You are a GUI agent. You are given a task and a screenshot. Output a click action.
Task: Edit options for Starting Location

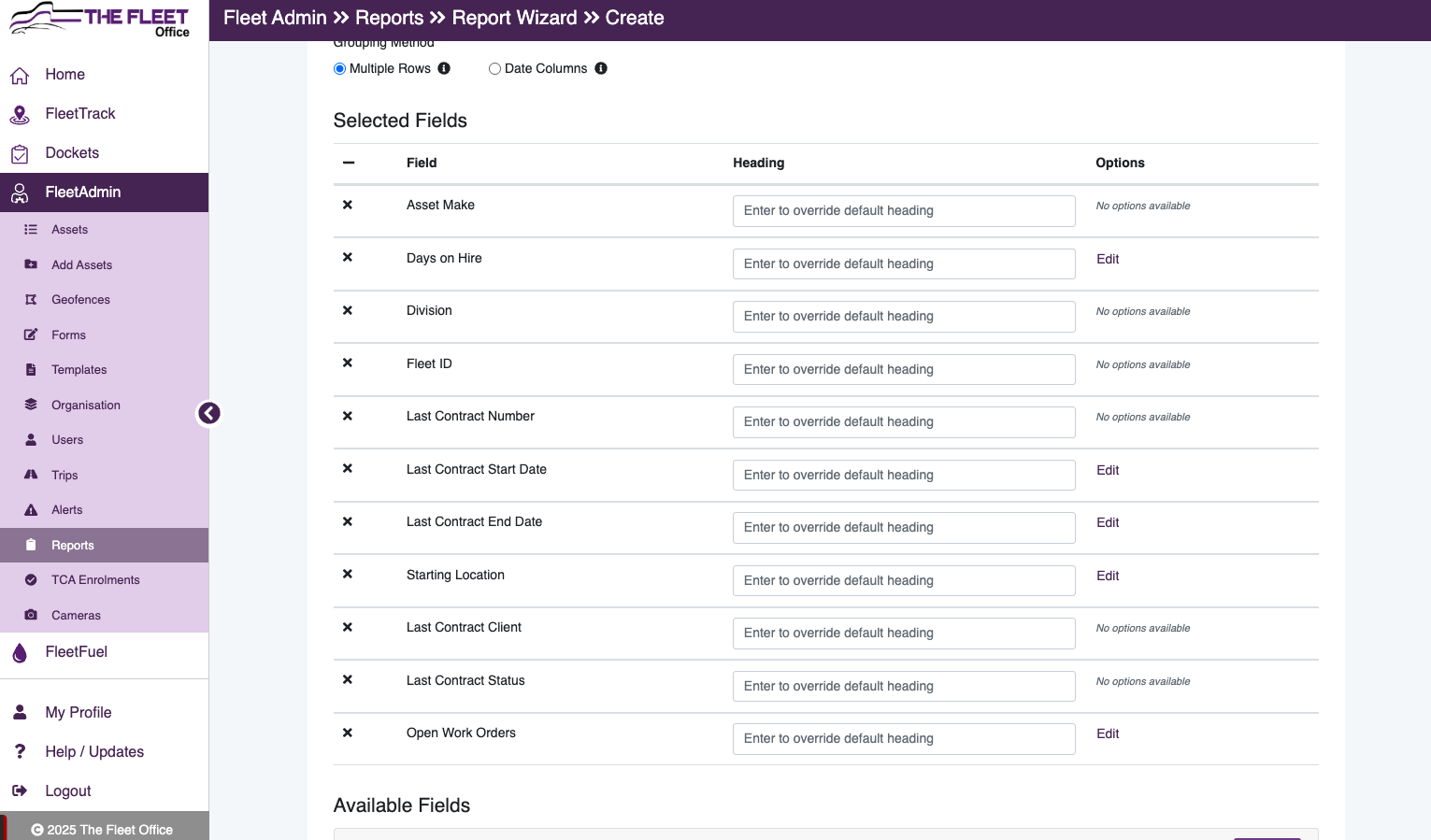pos(1108,576)
